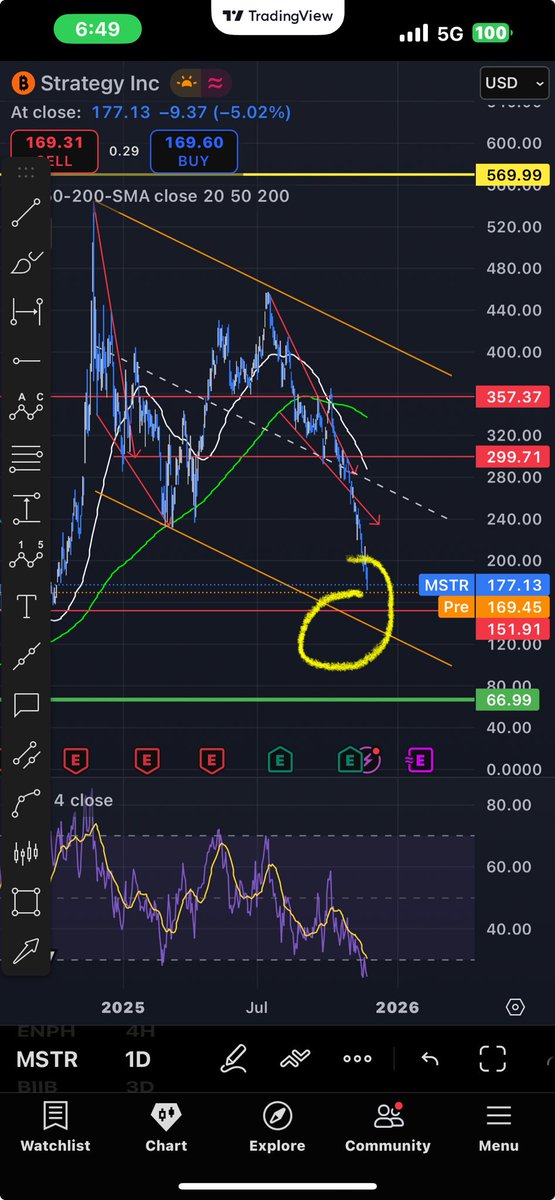Tap the red 357.37 price label
555x1200 pixels.
click(513, 397)
